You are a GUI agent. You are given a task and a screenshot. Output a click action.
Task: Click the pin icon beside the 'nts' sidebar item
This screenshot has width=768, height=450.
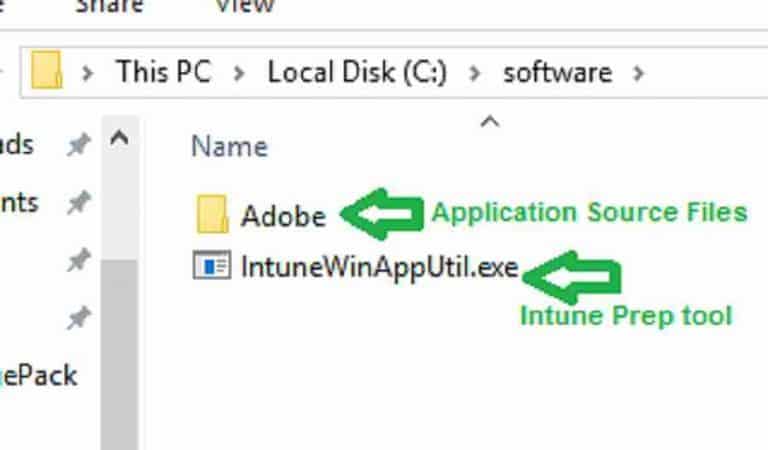[x=79, y=202]
